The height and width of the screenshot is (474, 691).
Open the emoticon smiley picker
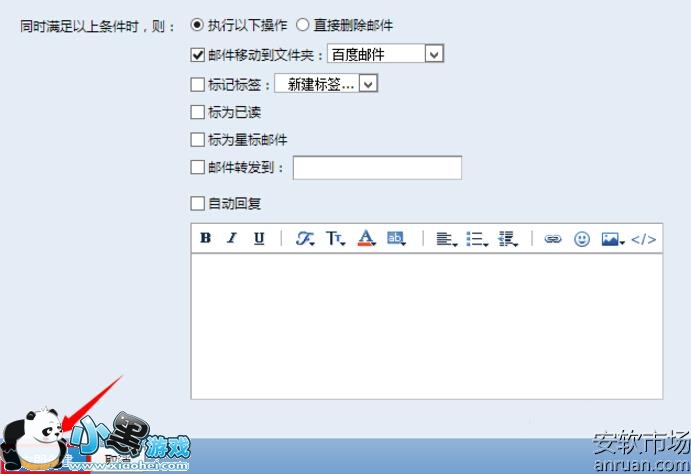point(582,239)
